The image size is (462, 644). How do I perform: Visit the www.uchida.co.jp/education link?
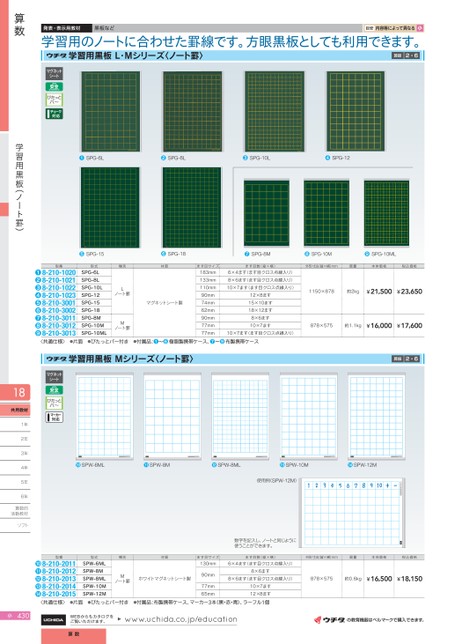[181, 619]
